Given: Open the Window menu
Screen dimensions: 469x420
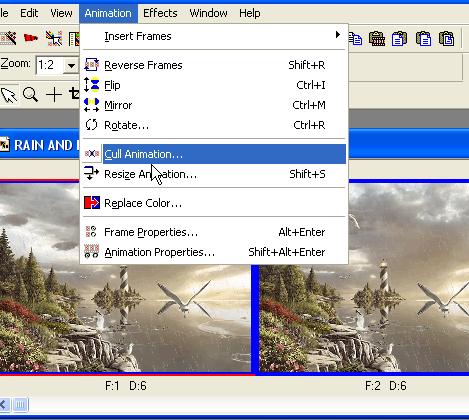Looking at the screenshot, I should coord(208,13).
